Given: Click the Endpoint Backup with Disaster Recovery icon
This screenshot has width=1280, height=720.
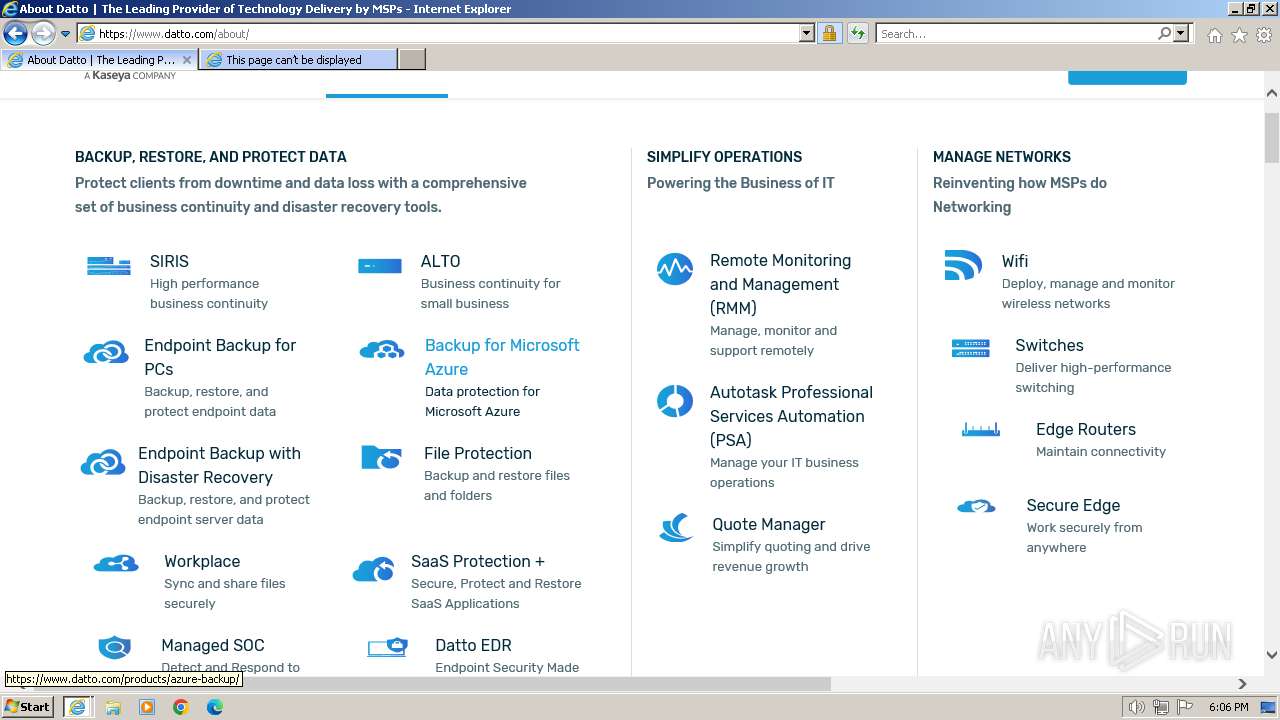Looking at the screenshot, I should (103, 462).
